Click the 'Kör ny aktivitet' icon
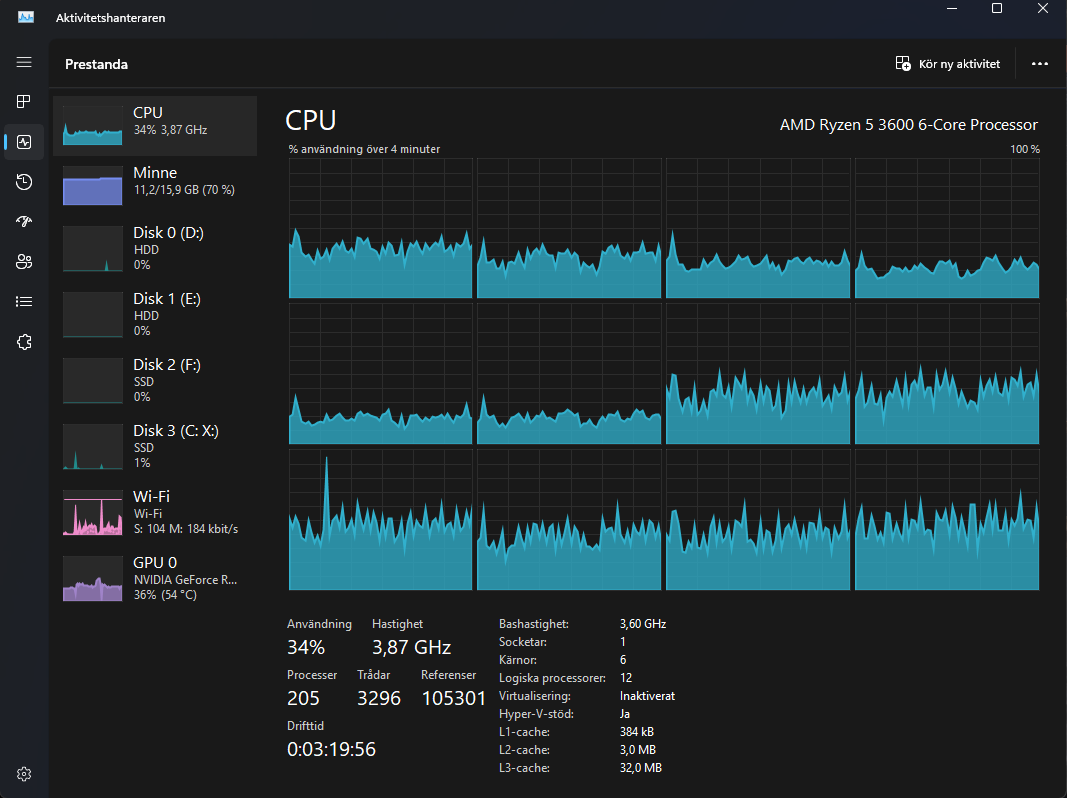Screen dimensions: 1067x798 [x=903, y=63]
